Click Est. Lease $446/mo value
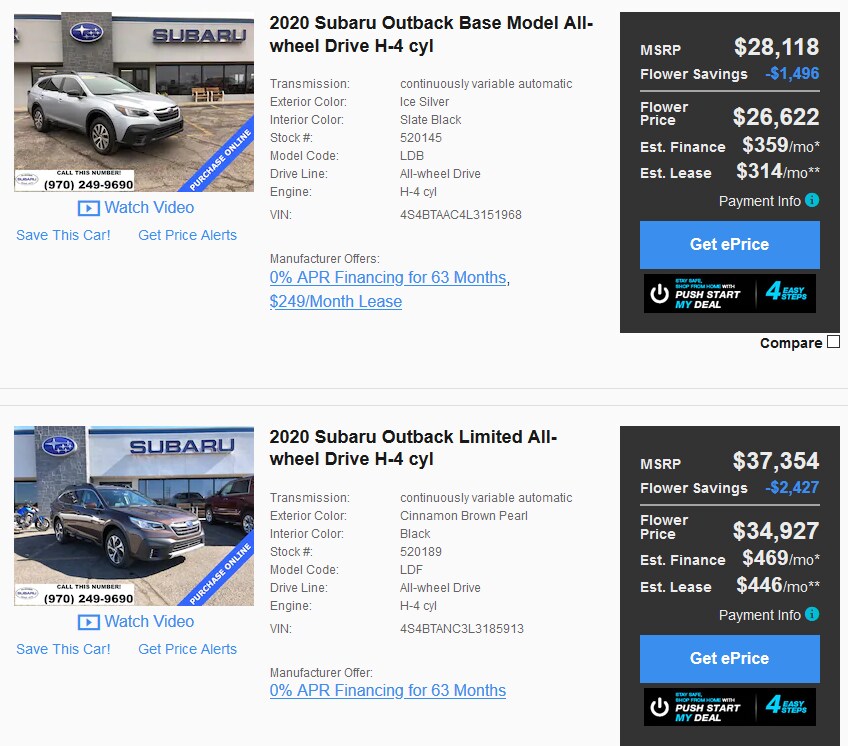The height and width of the screenshot is (746, 848). coord(778,585)
